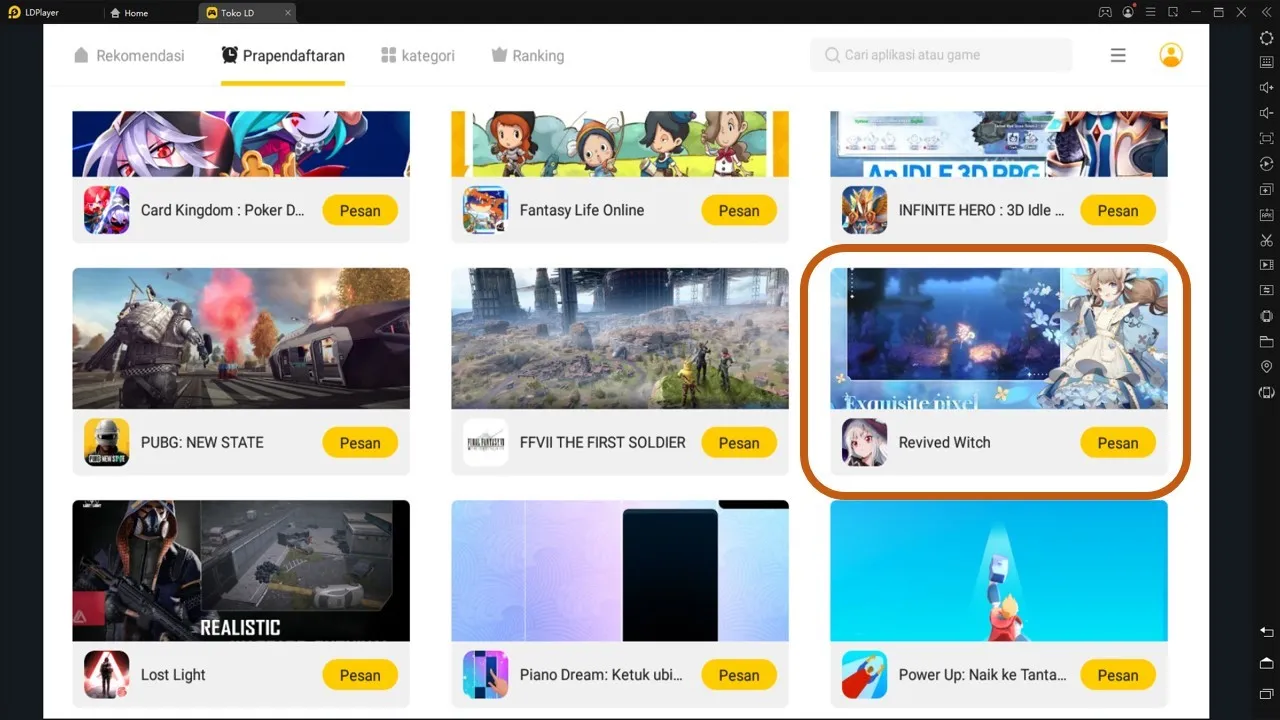Switch to the Home tab in title bar
Screen dimensions: 1280x720
128,13
